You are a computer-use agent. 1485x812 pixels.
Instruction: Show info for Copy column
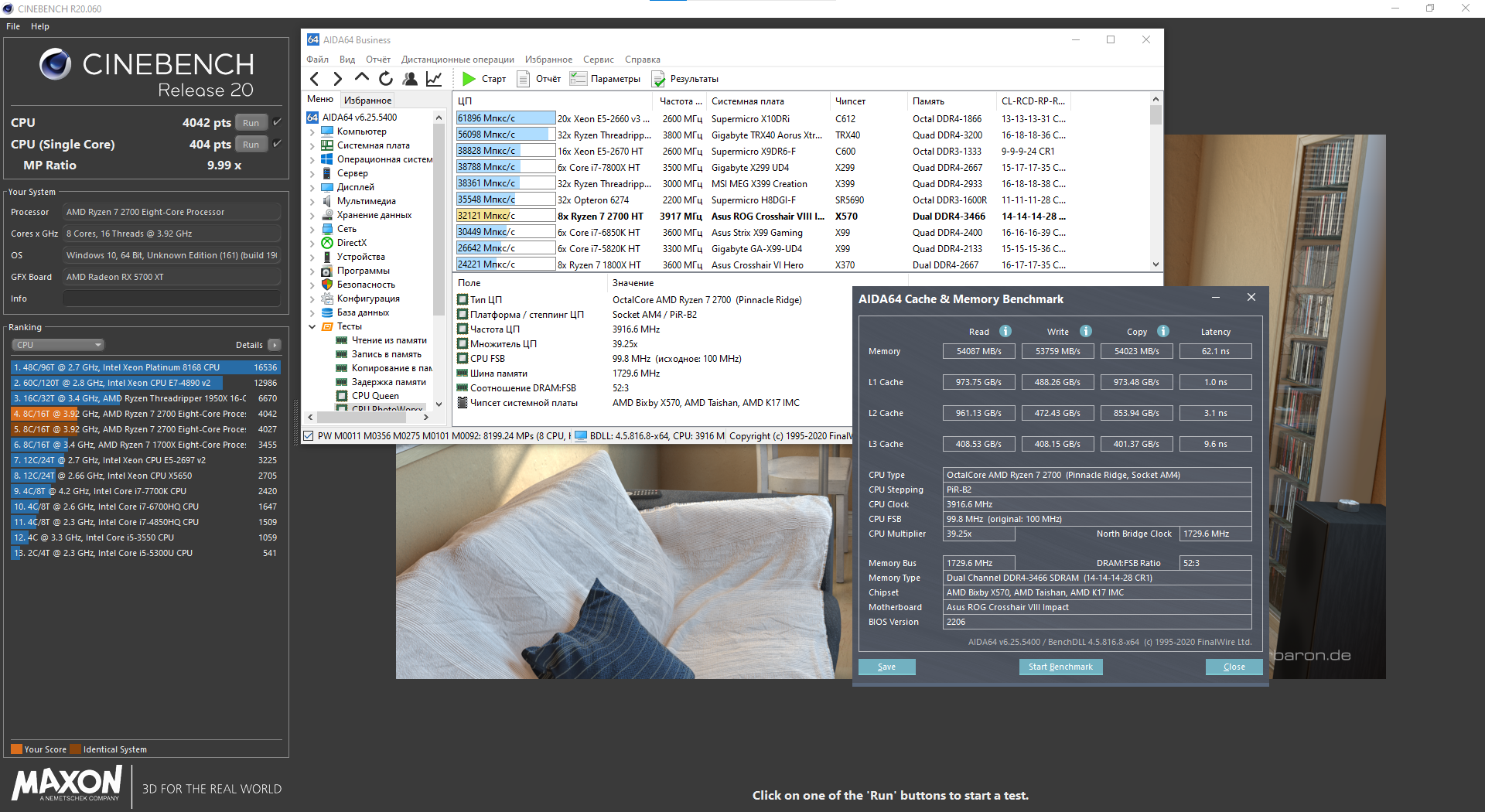click(x=1163, y=331)
